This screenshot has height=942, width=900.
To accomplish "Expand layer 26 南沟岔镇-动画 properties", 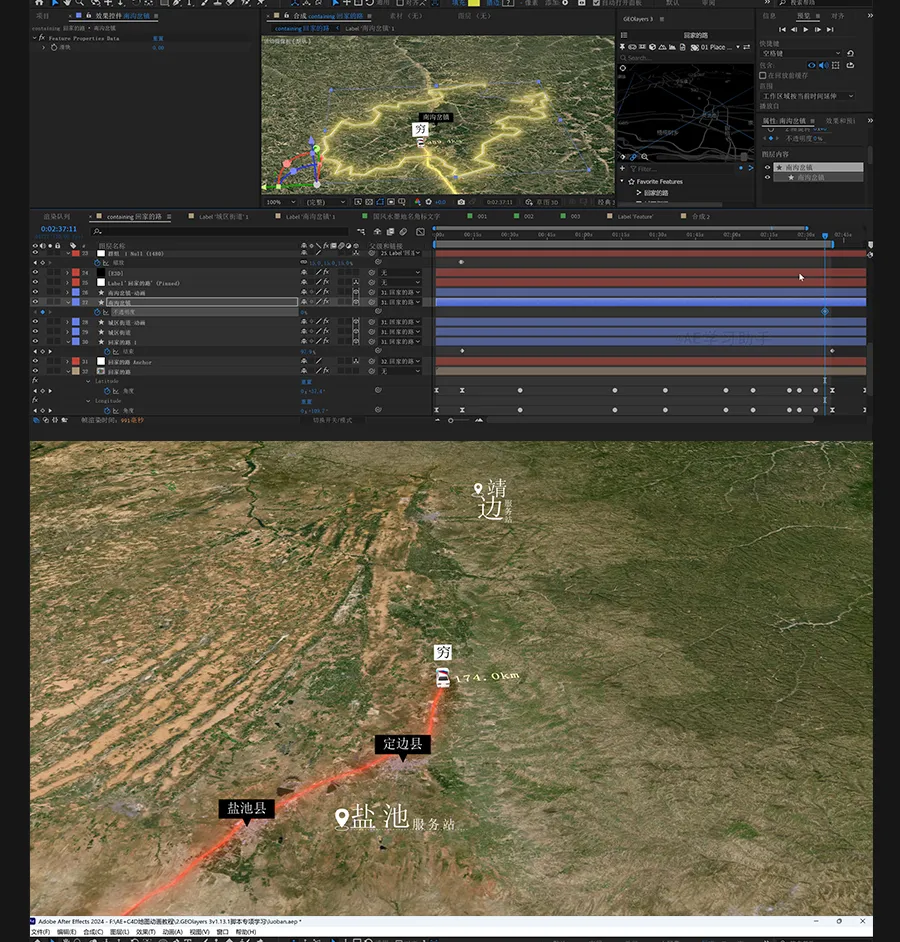I will click(67, 293).
